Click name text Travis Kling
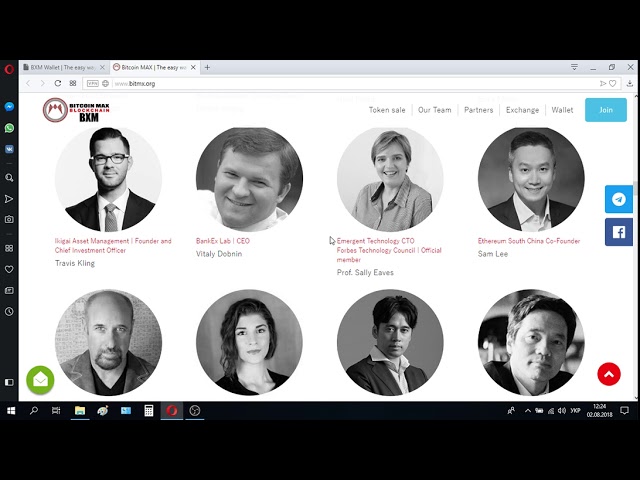The height and width of the screenshot is (480, 640). point(75,263)
